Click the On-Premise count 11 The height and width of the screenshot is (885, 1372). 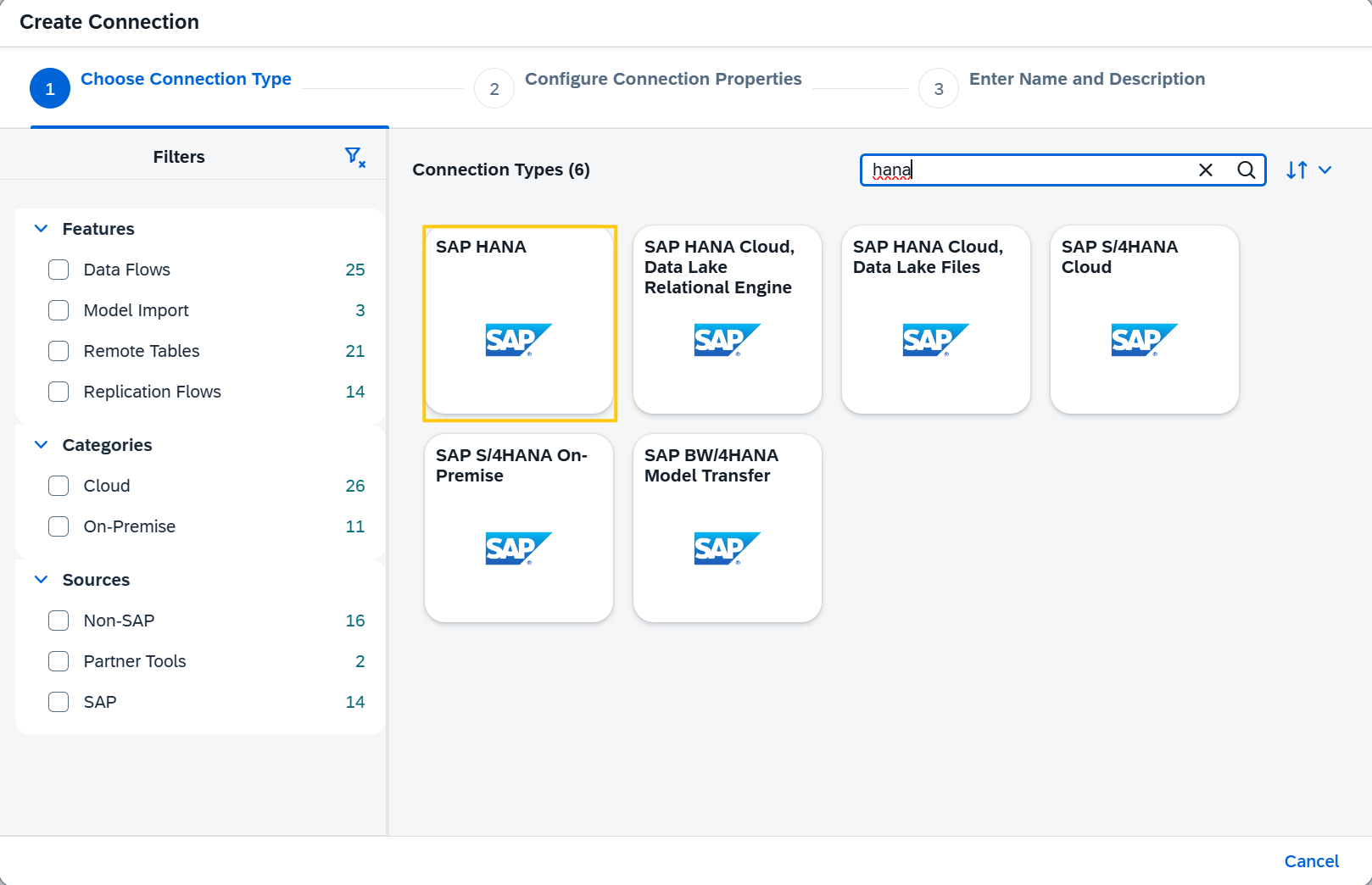click(x=355, y=526)
